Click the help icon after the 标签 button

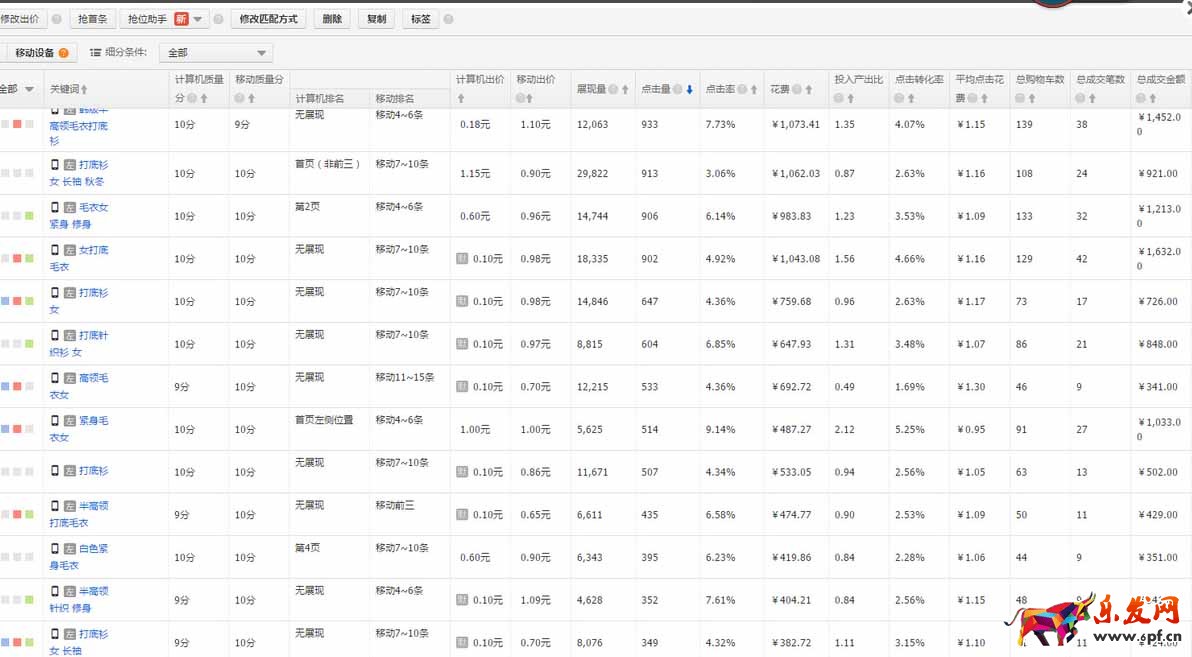tap(449, 18)
